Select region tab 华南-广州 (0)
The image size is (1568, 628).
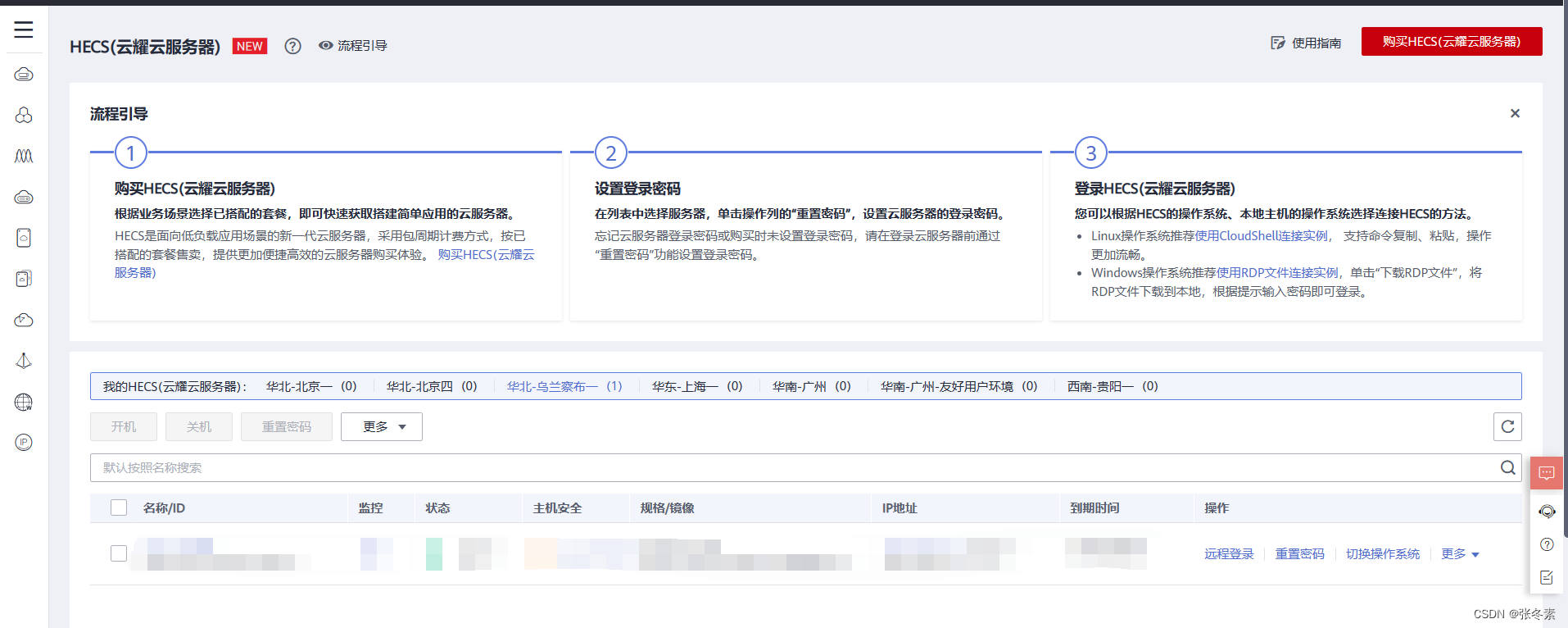812,386
